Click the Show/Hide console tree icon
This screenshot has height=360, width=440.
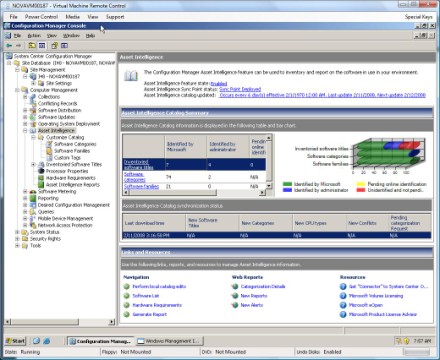pos(42,45)
